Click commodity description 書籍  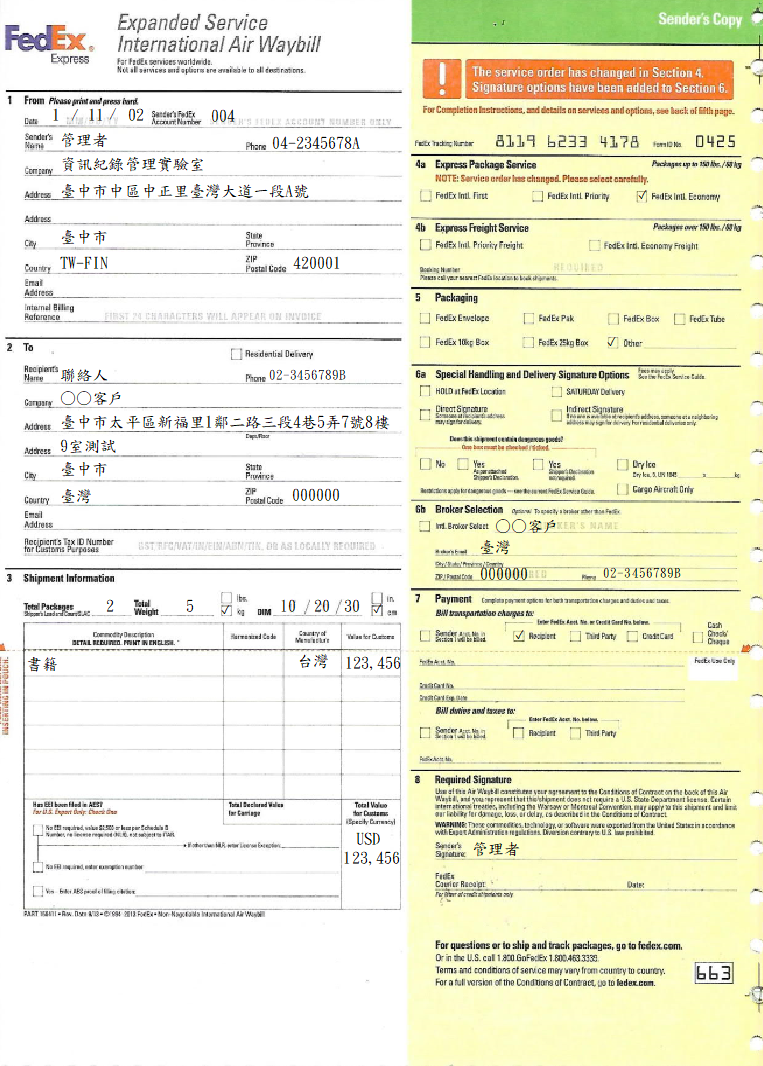pos(42,664)
